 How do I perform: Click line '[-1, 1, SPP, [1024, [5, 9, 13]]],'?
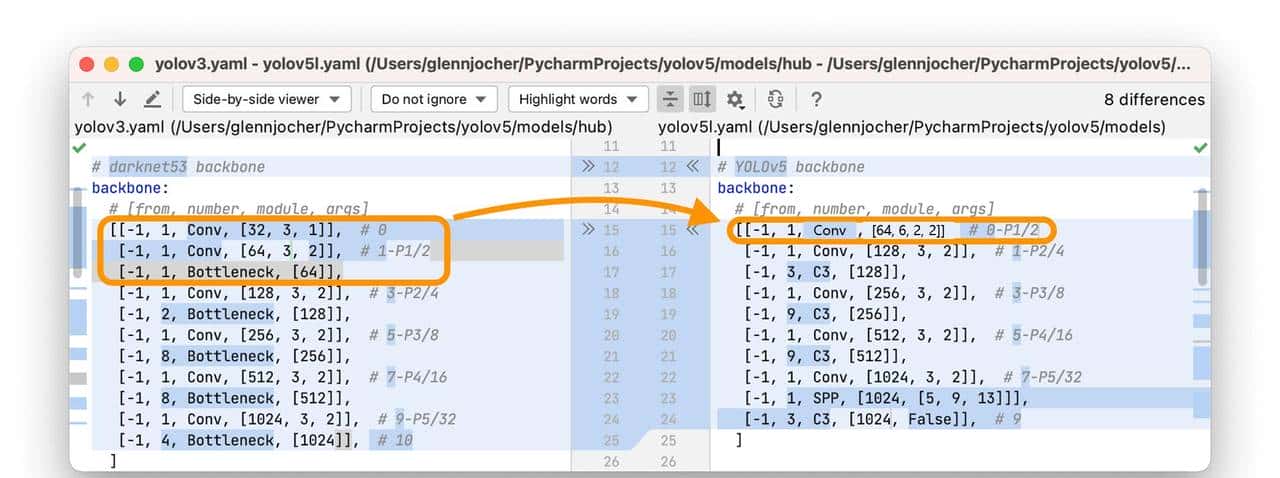click(x=886, y=398)
